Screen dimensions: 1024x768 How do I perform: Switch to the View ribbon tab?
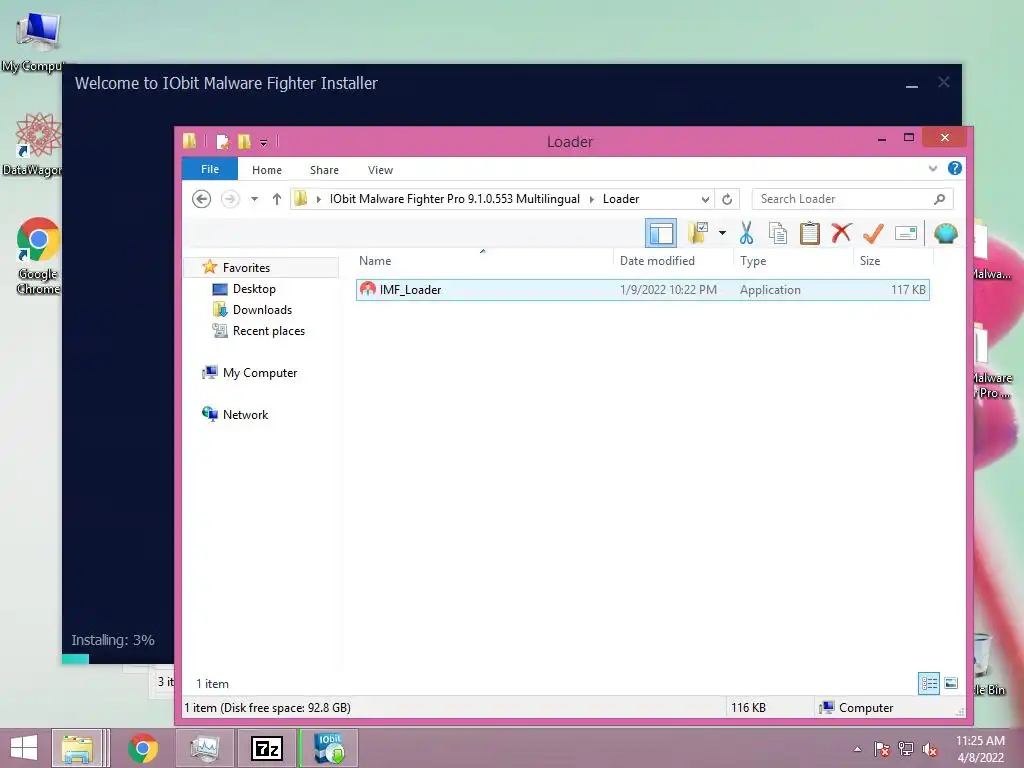pyautogui.click(x=380, y=170)
